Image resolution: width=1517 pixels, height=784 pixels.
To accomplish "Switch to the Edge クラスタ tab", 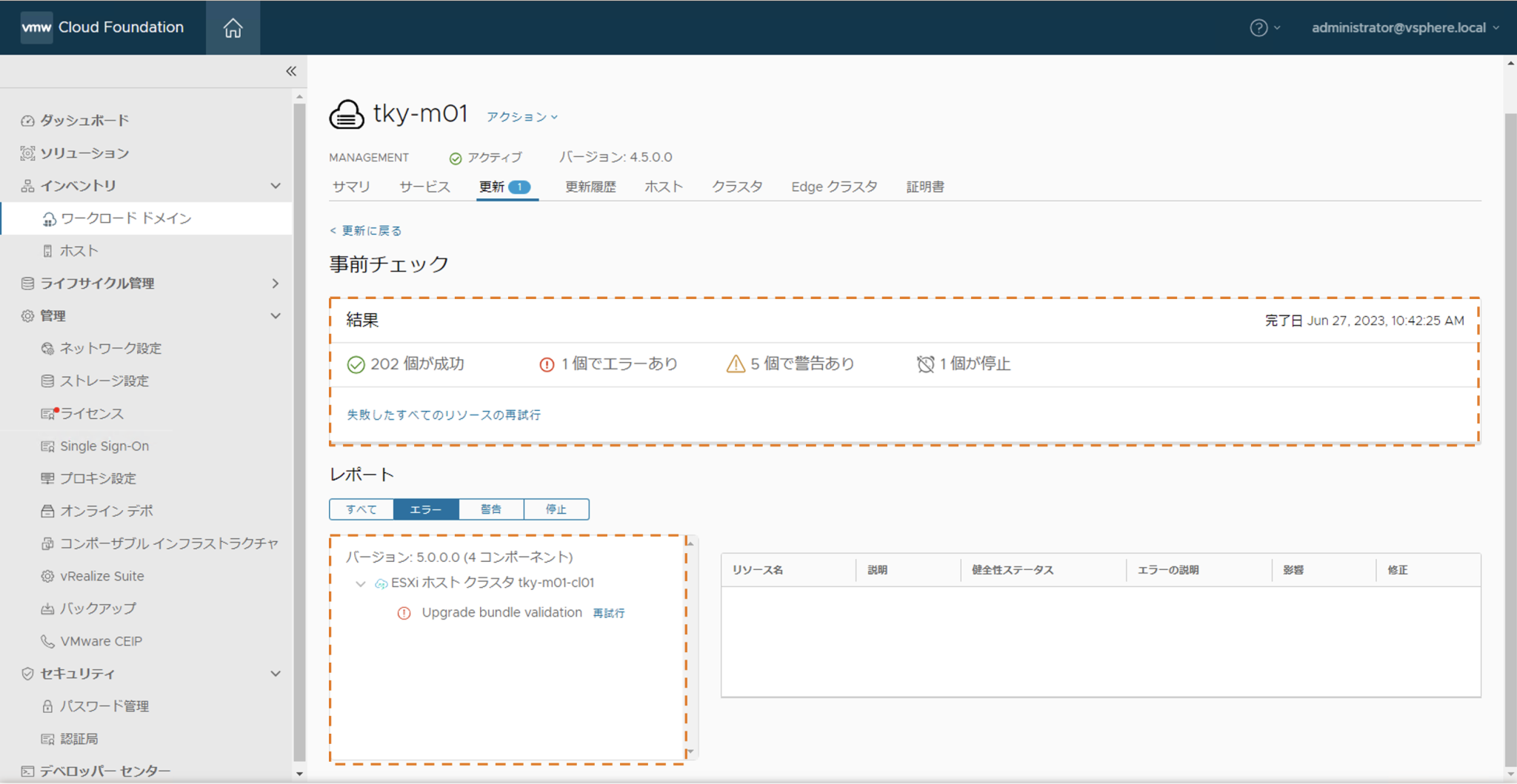I will tap(833, 187).
